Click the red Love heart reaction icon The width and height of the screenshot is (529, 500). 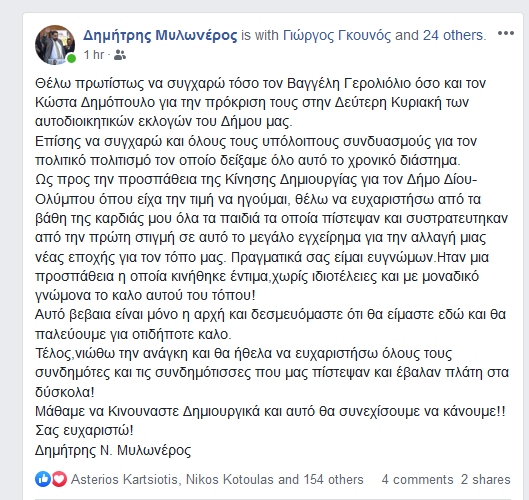click(59, 479)
